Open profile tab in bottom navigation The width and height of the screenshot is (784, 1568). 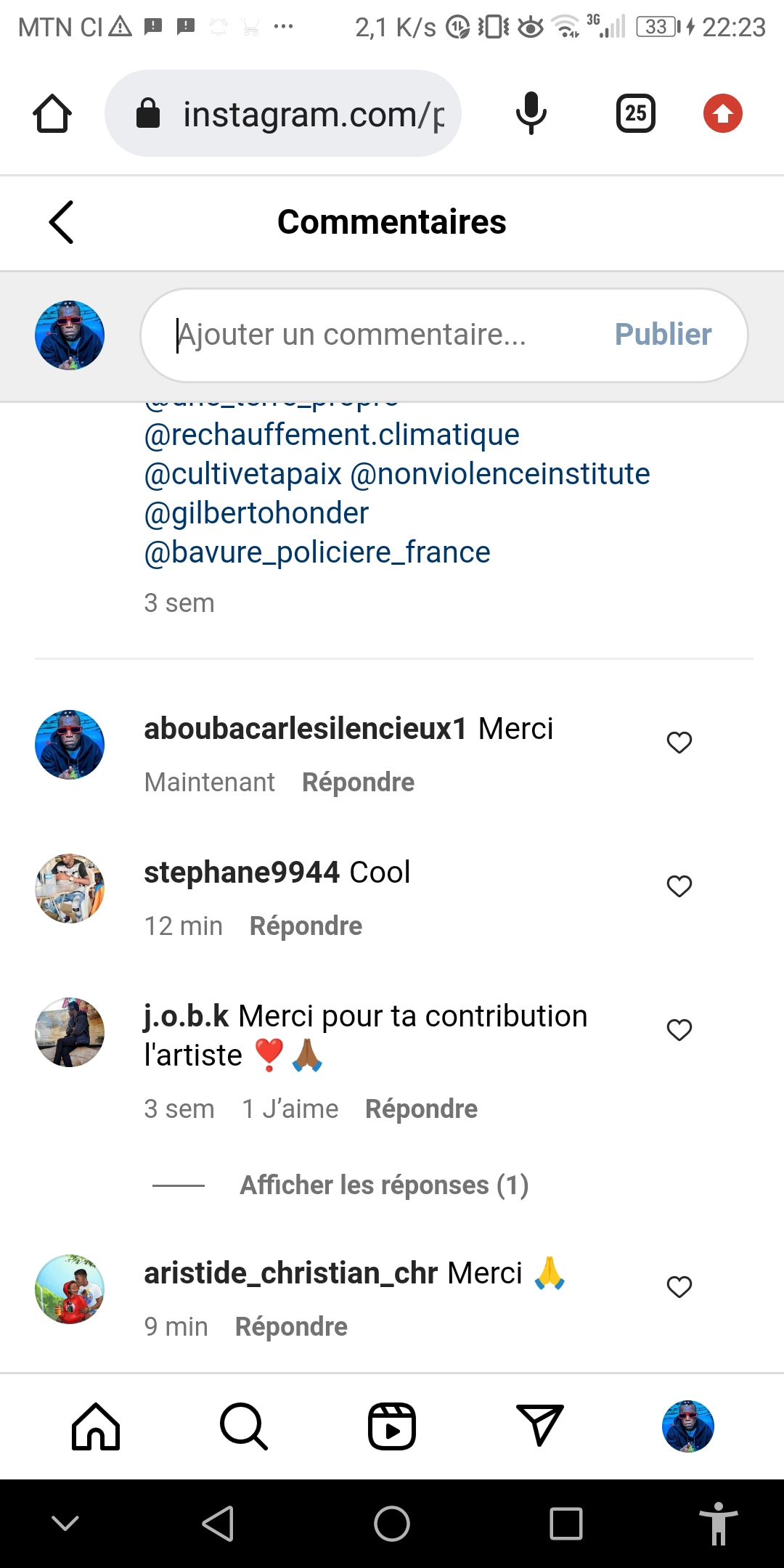click(x=687, y=1426)
